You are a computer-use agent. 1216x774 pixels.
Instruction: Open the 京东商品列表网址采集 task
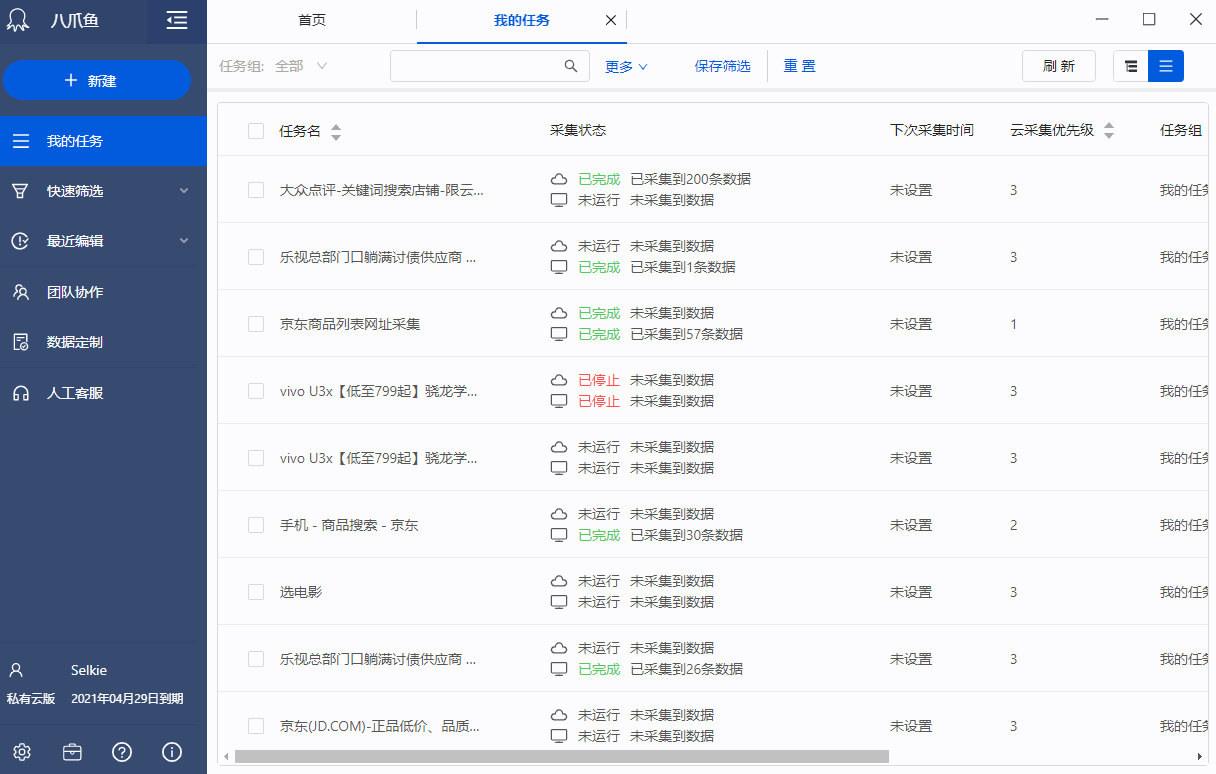[350, 324]
